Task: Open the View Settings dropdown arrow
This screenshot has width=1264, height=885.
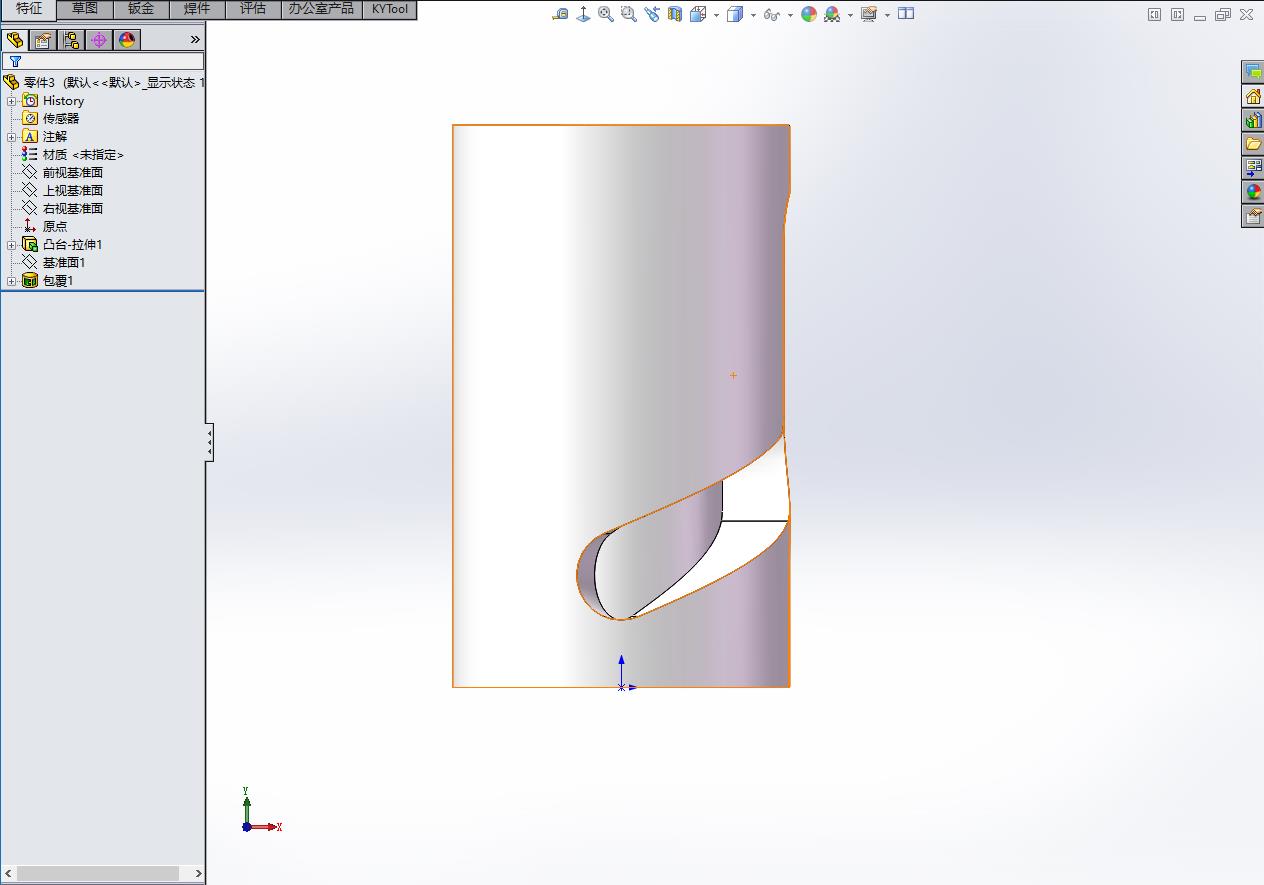Action: coord(887,15)
